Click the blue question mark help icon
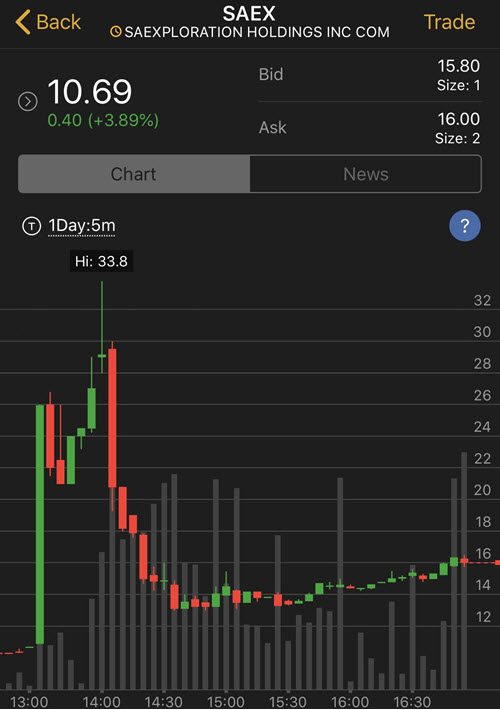Image resolution: width=500 pixels, height=710 pixels. pyautogui.click(x=465, y=225)
